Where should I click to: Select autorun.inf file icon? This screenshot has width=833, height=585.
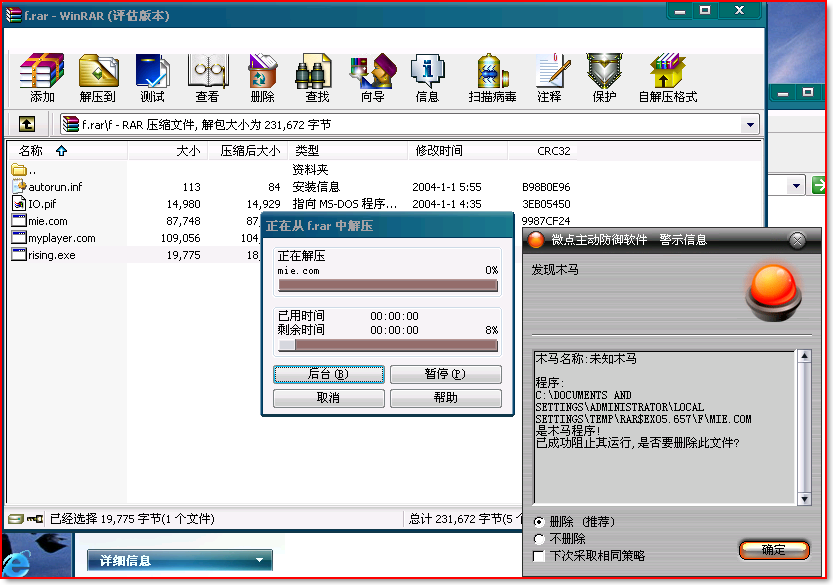[x=19, y=186]
